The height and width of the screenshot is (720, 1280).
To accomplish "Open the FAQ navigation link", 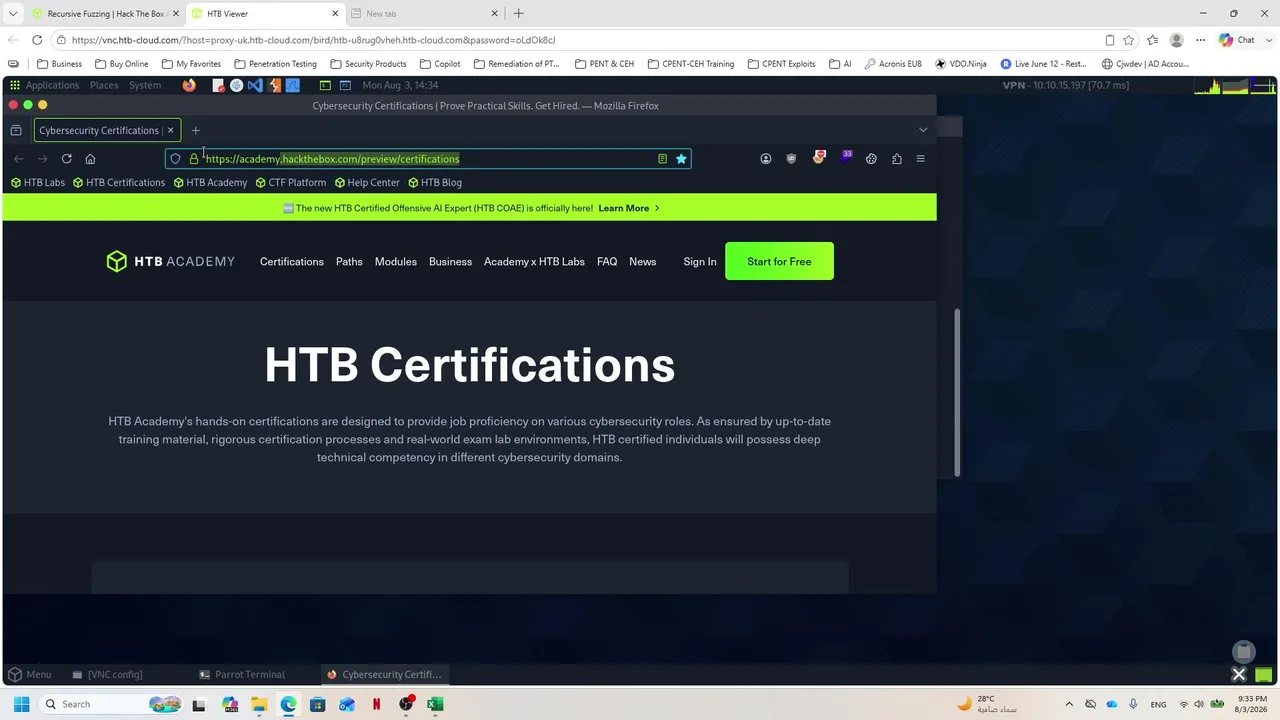I will [x=607, y=262].
